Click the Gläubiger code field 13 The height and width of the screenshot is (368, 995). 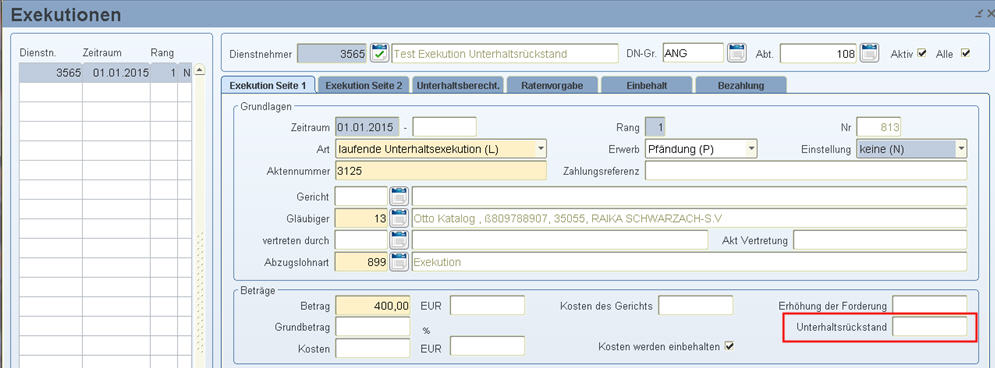(361, 218)
